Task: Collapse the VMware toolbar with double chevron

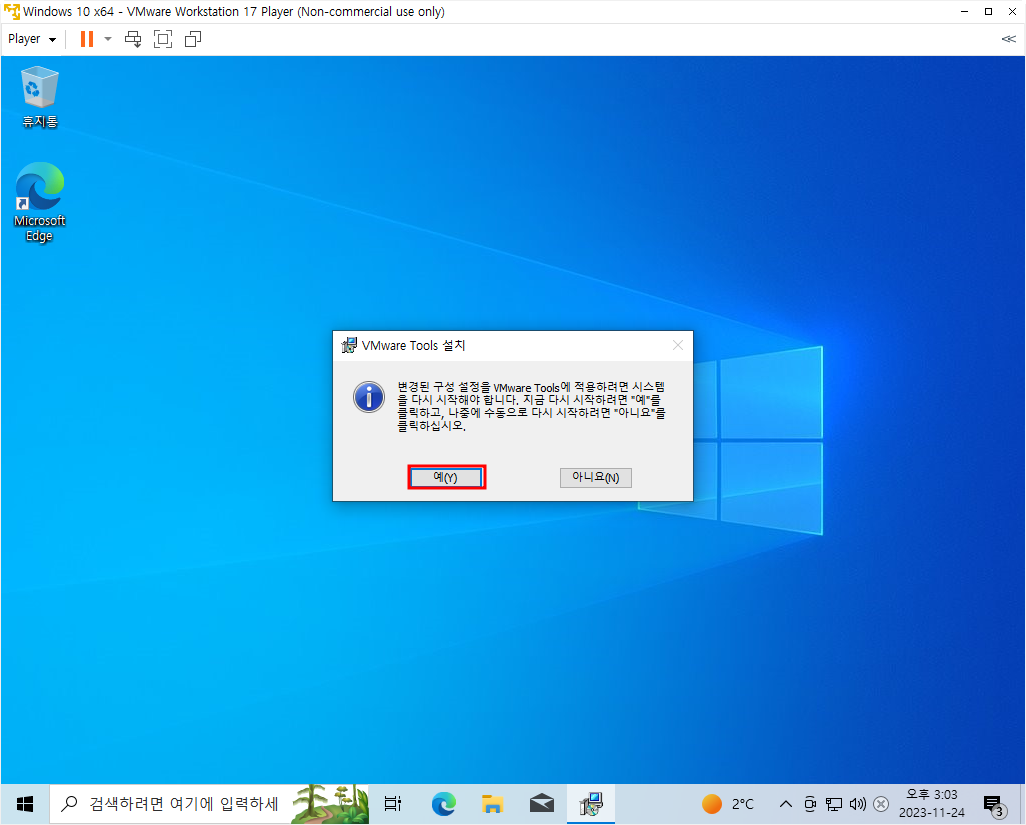Action: click(x=1008, y=39)
